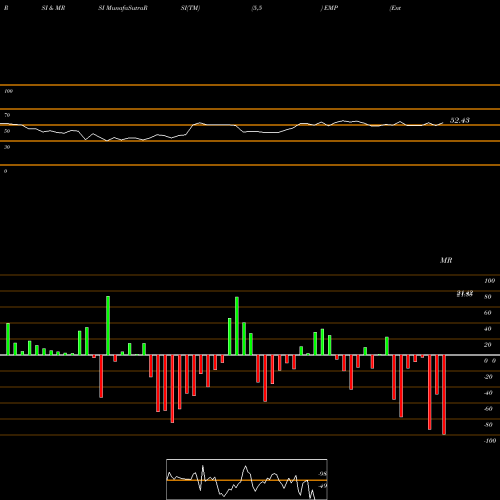The height and width of the screenshot is (500, 500).
Task: Click the RSI axis label 70
Action: (x=7, y=115)
